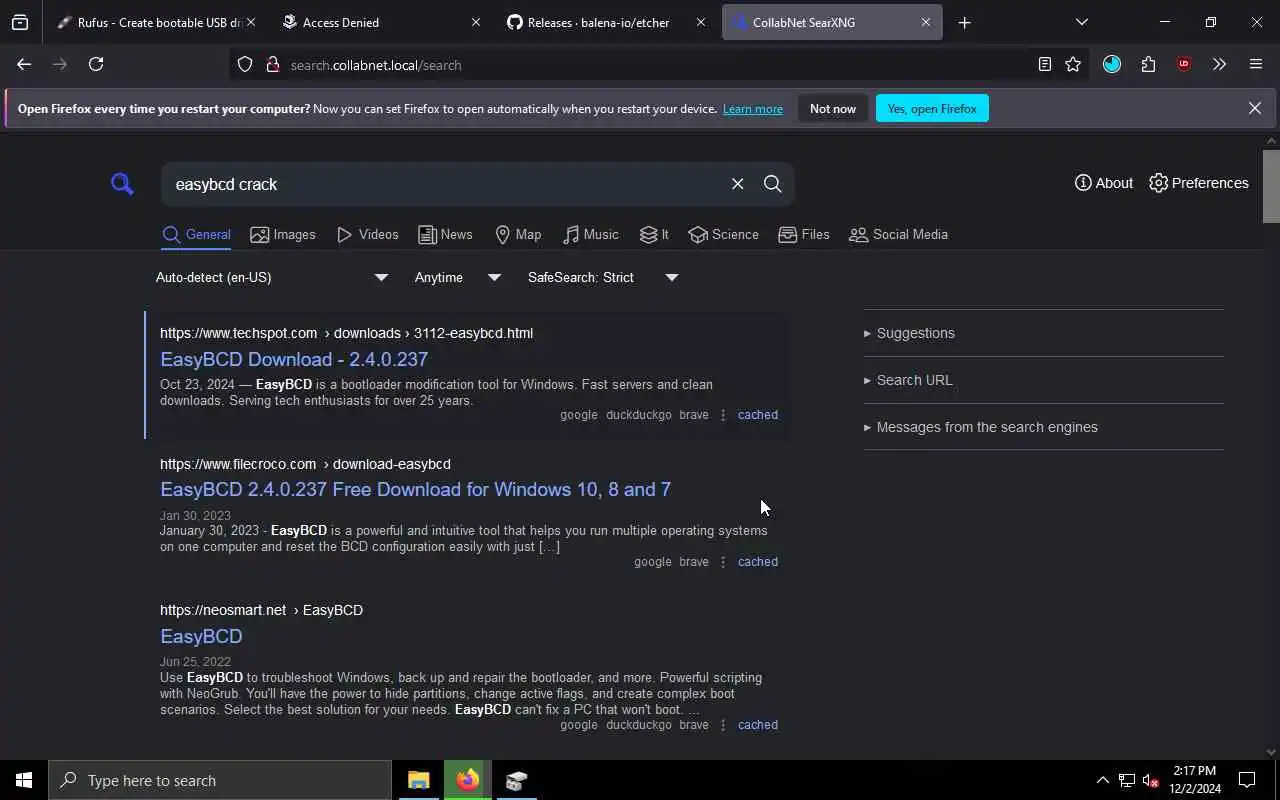Open cached link for neosmart result
Screen dimensions: 1280x800
click(757, 725)
